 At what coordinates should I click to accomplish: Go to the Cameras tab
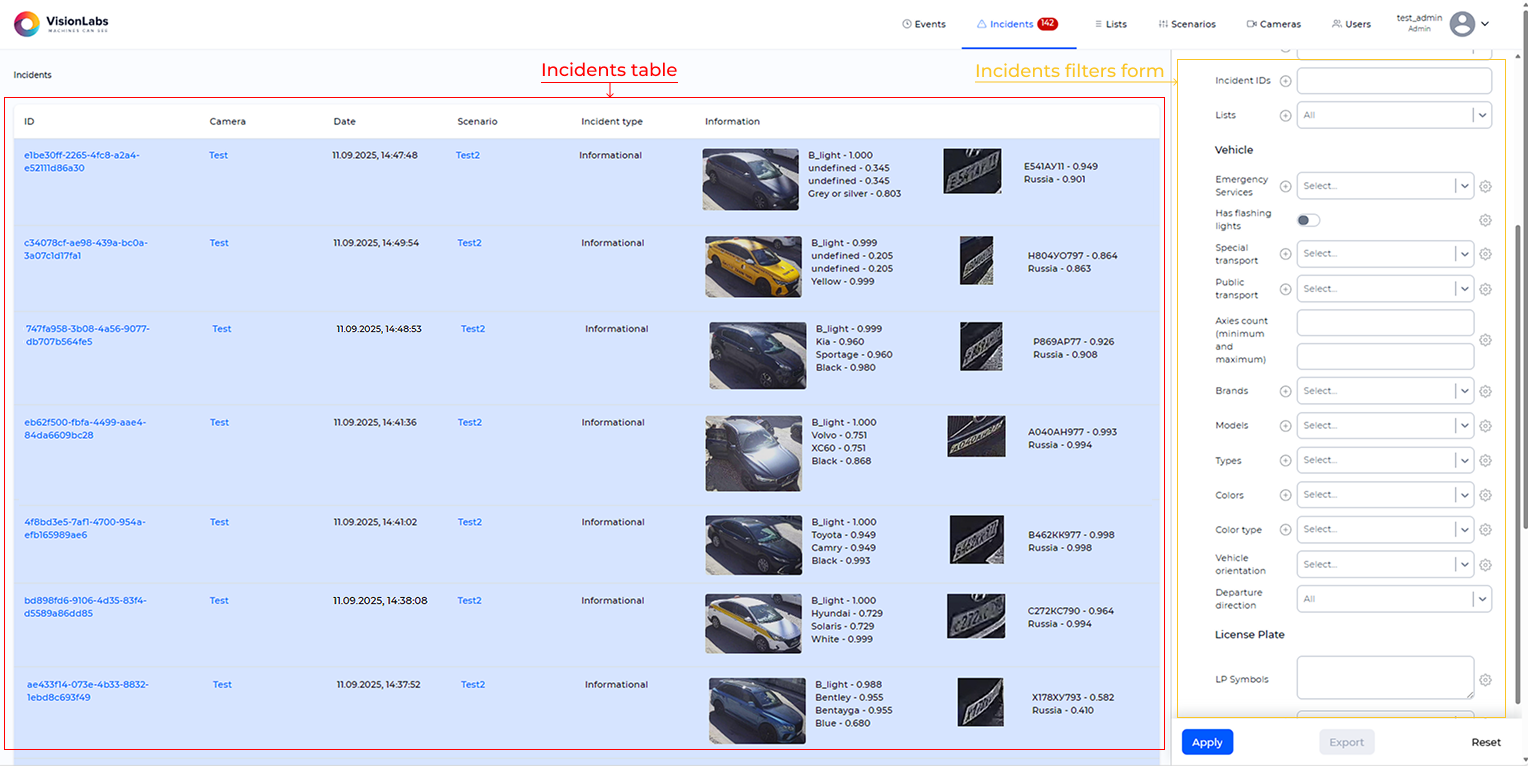coord(1273,24)
